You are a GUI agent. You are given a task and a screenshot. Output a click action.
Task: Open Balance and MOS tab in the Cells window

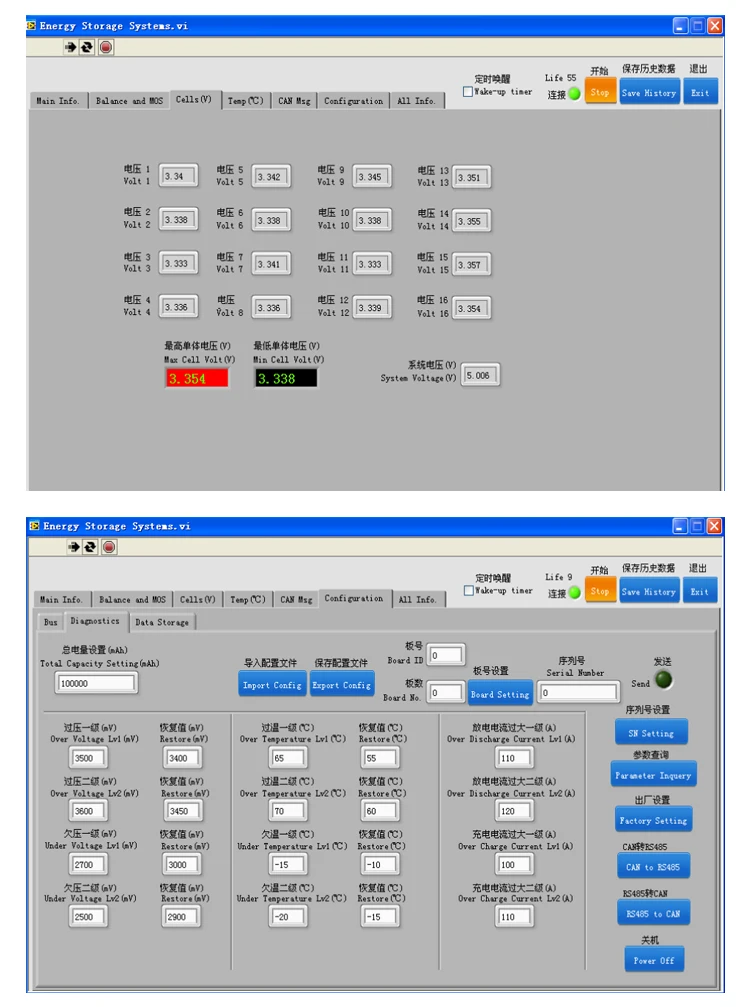click(x=129, y=101)
